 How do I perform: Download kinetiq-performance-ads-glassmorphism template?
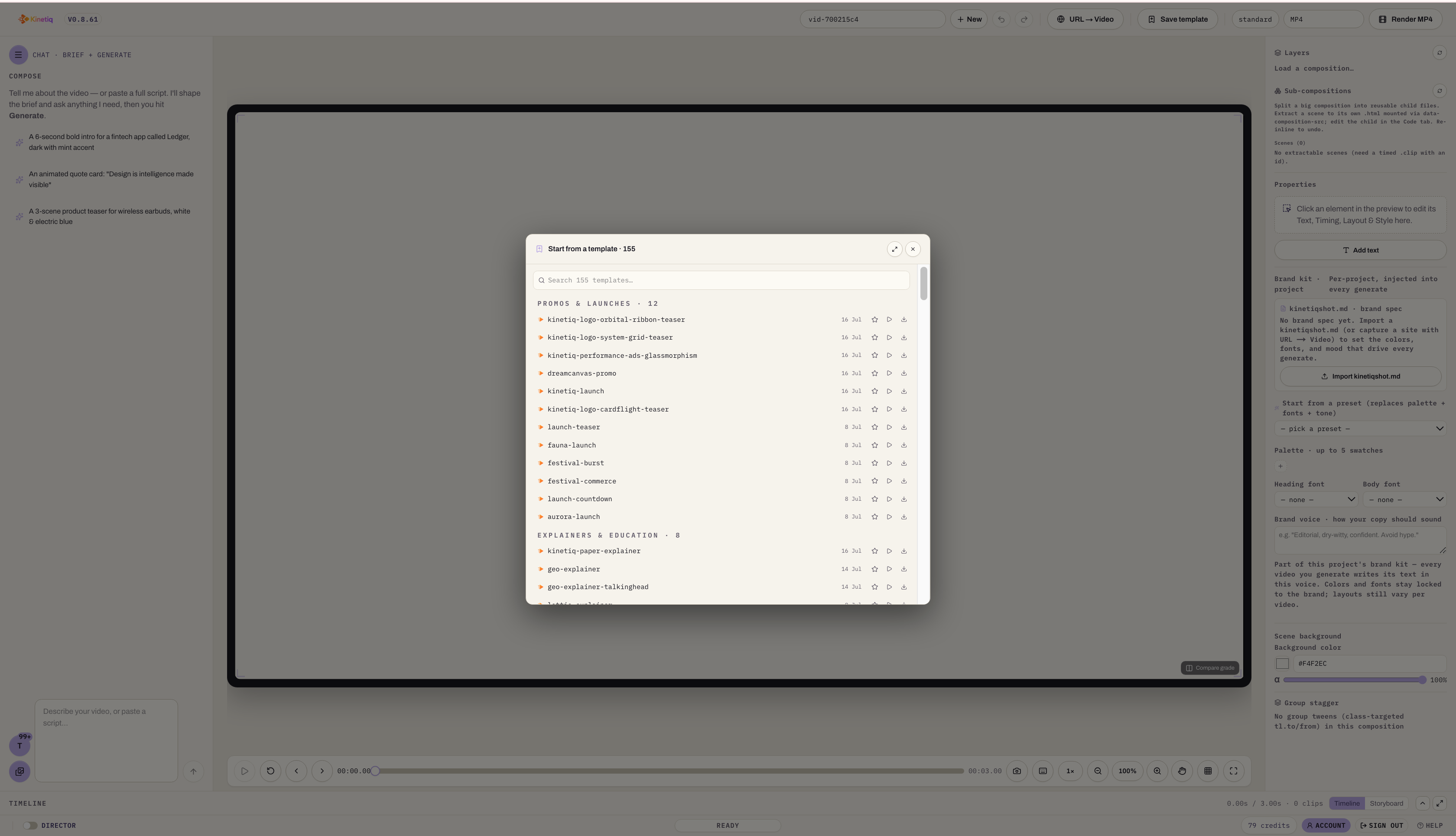[x=903, y=356]
